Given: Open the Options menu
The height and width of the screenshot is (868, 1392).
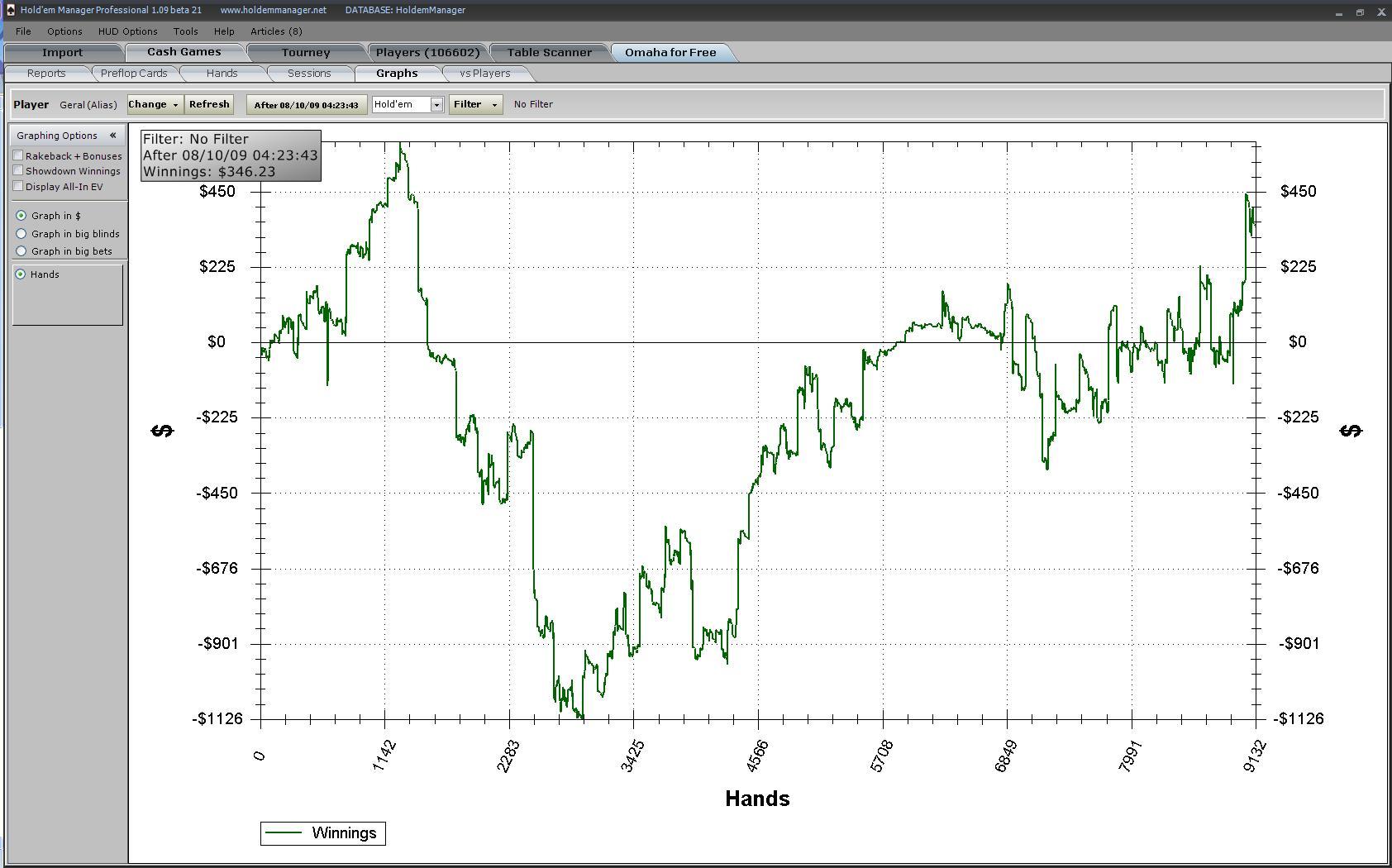Looking at the screenshot, I should (x=64, y=31).
